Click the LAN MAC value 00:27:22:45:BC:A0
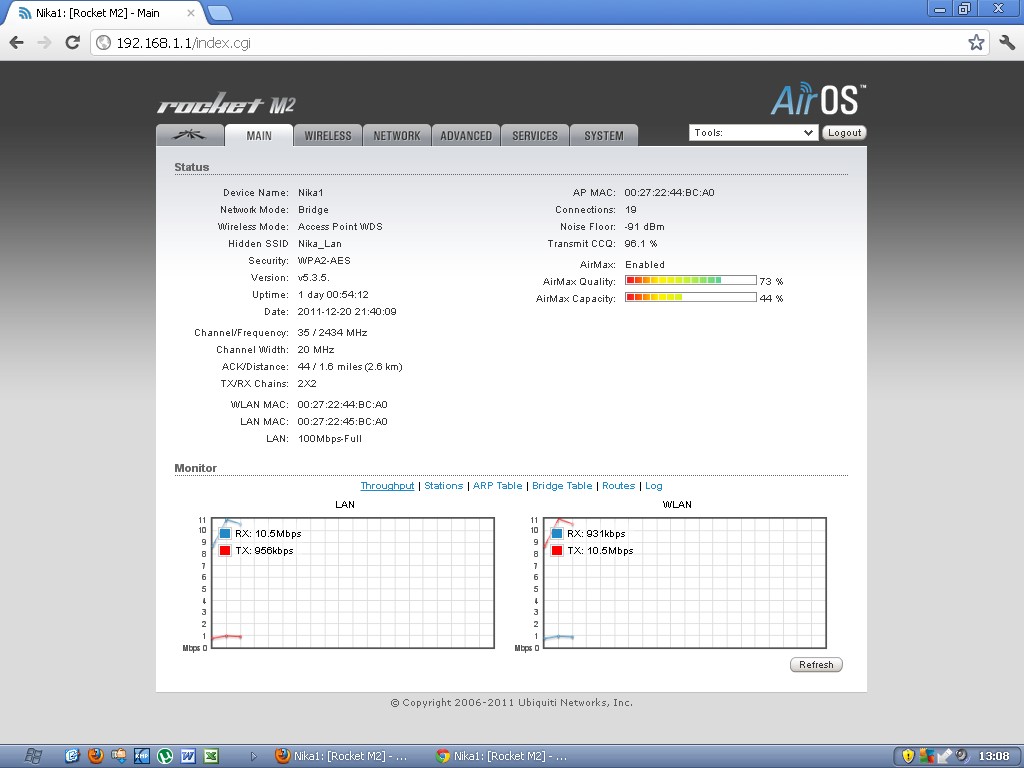1024x768 pixels. click(343, 421)
